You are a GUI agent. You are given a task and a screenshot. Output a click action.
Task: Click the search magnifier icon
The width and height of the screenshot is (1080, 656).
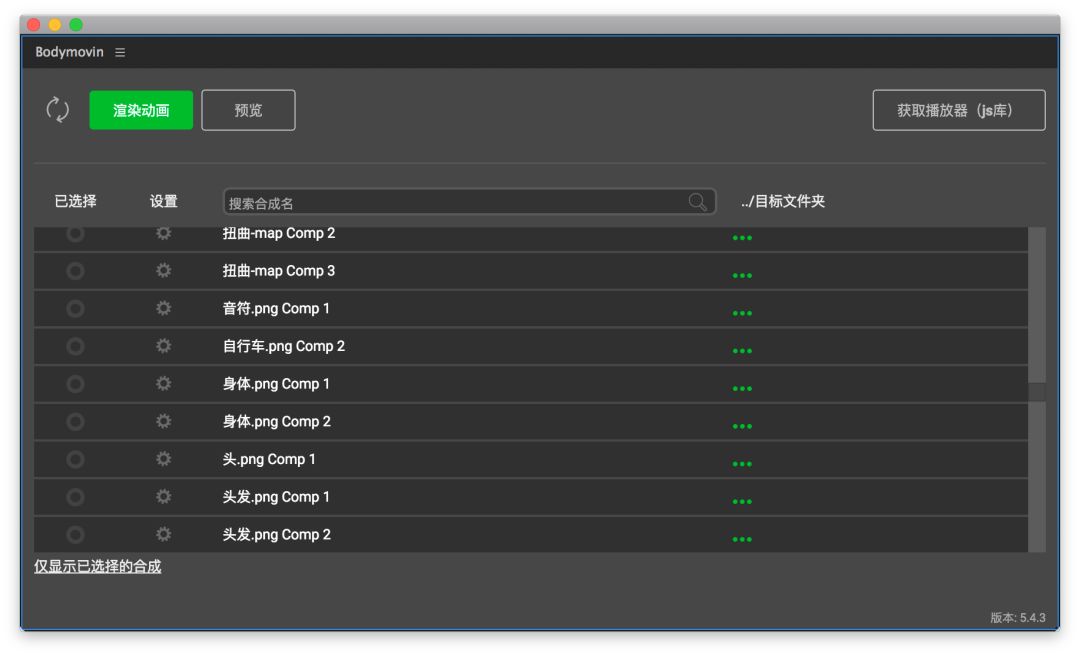[697, 202]
